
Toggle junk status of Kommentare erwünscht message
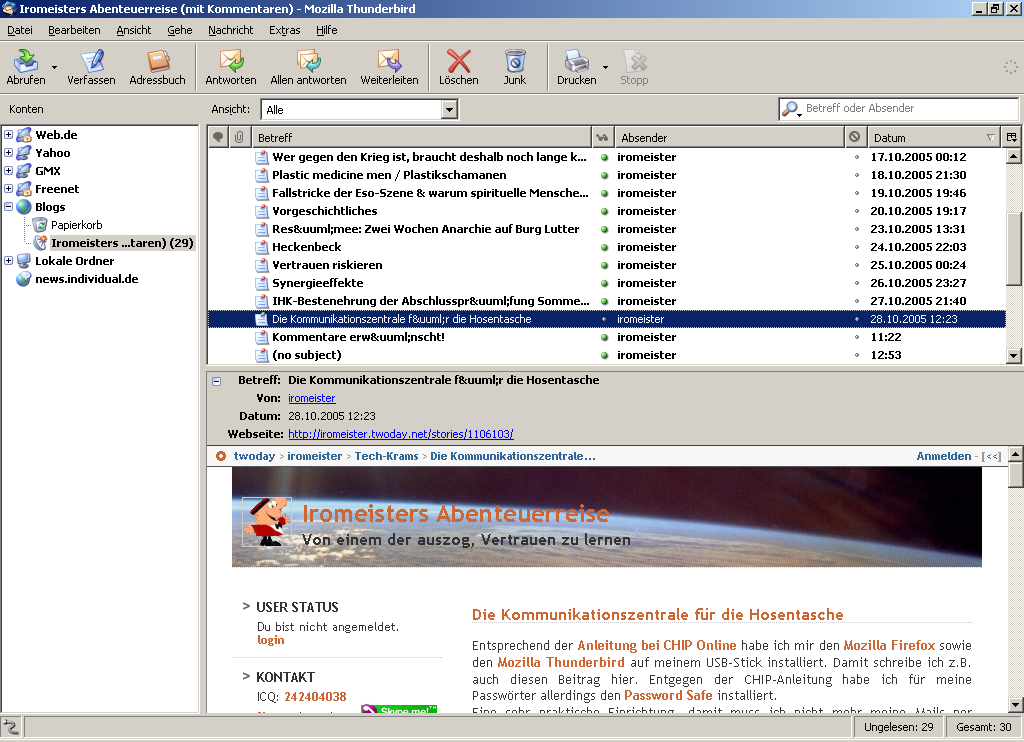(x=857, y=338)
